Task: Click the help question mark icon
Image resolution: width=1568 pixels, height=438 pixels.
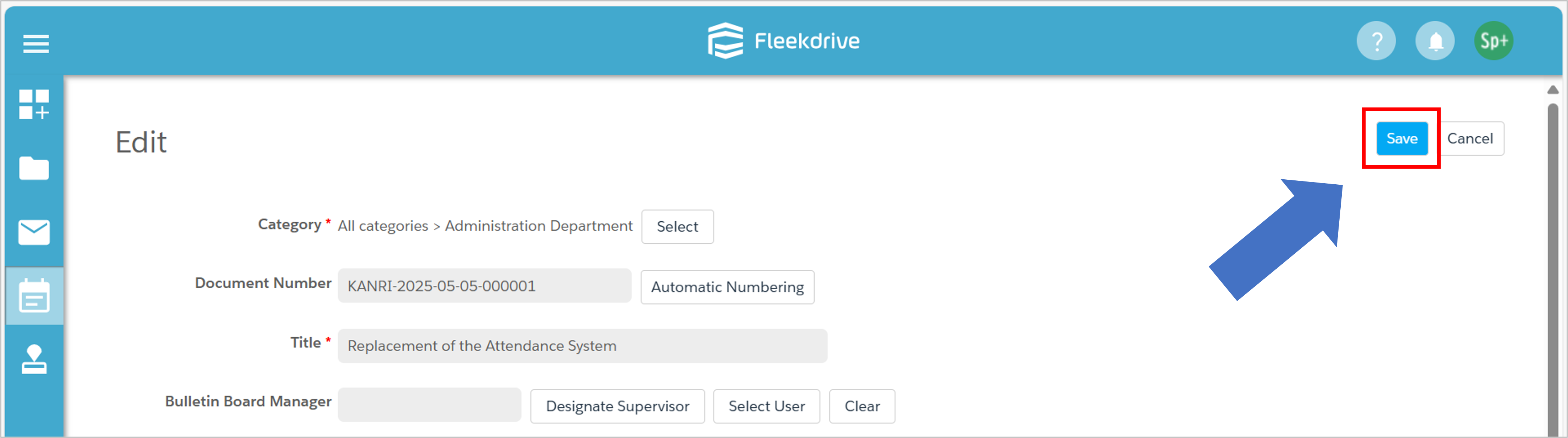Action: 1376,41
